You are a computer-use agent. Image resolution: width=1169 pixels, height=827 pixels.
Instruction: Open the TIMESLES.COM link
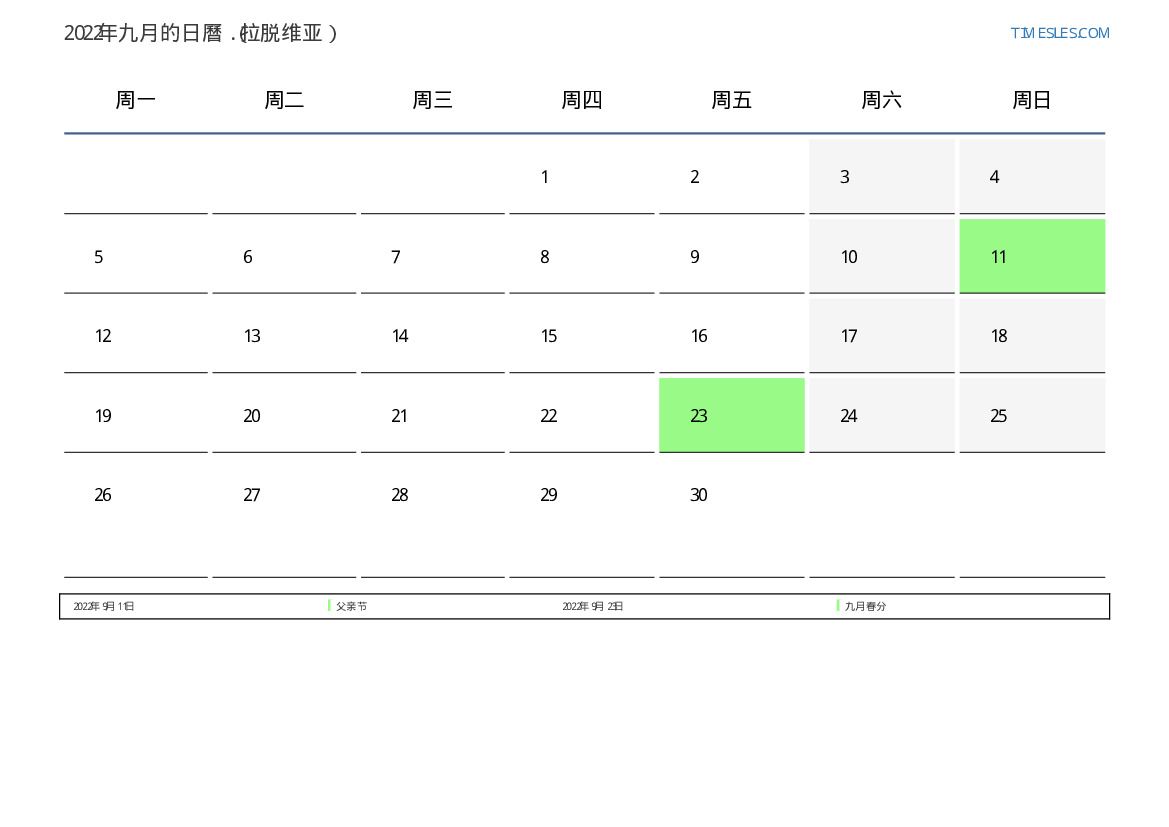click(1059, 33)
